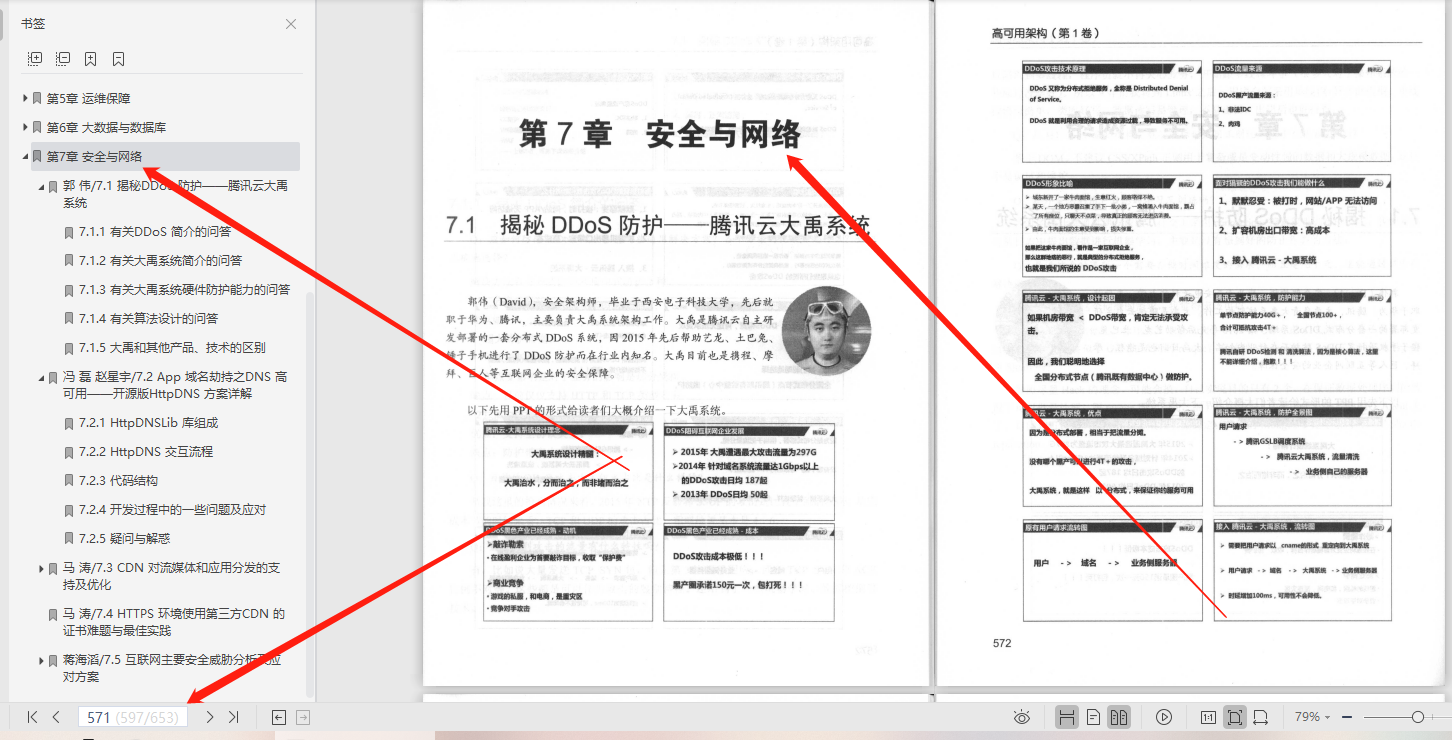Toggle continuous scrolling mode

pos(1067,717)
